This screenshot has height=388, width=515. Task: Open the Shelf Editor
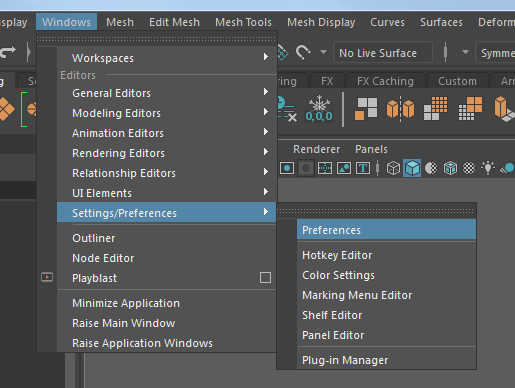(x=386, y=315)
